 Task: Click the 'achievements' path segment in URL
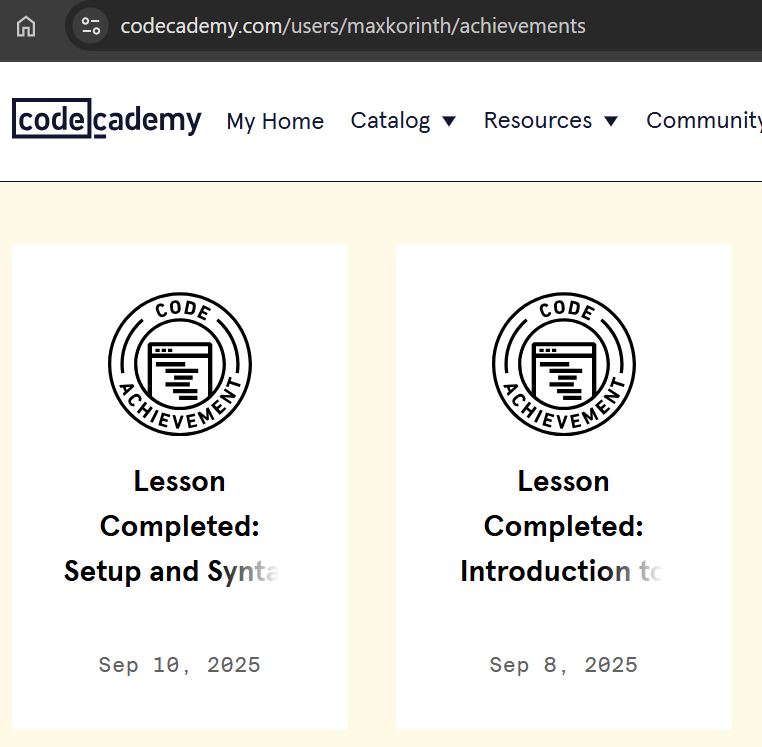522,26
